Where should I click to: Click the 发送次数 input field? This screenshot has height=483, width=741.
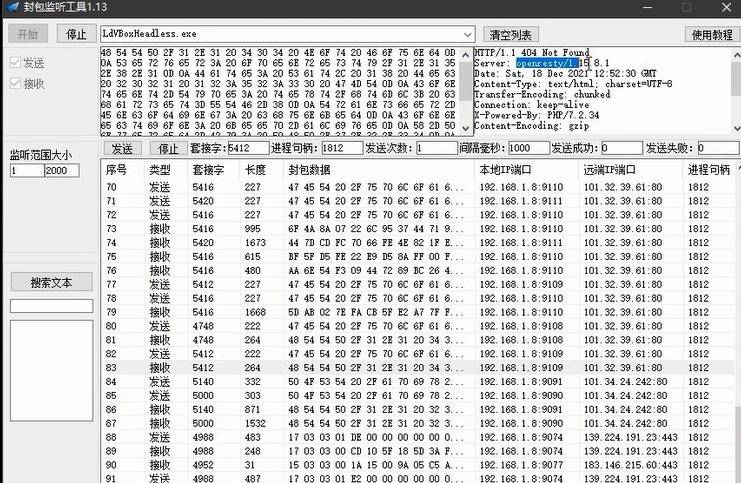coord(437,148)
